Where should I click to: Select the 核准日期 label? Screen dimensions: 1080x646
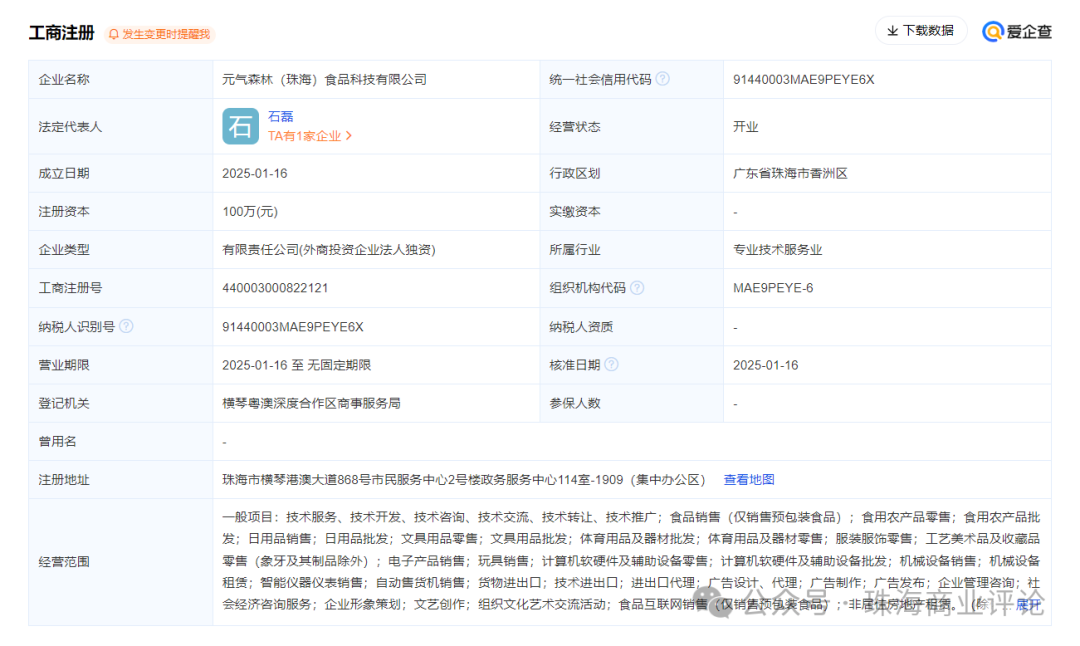coord(574,365)
